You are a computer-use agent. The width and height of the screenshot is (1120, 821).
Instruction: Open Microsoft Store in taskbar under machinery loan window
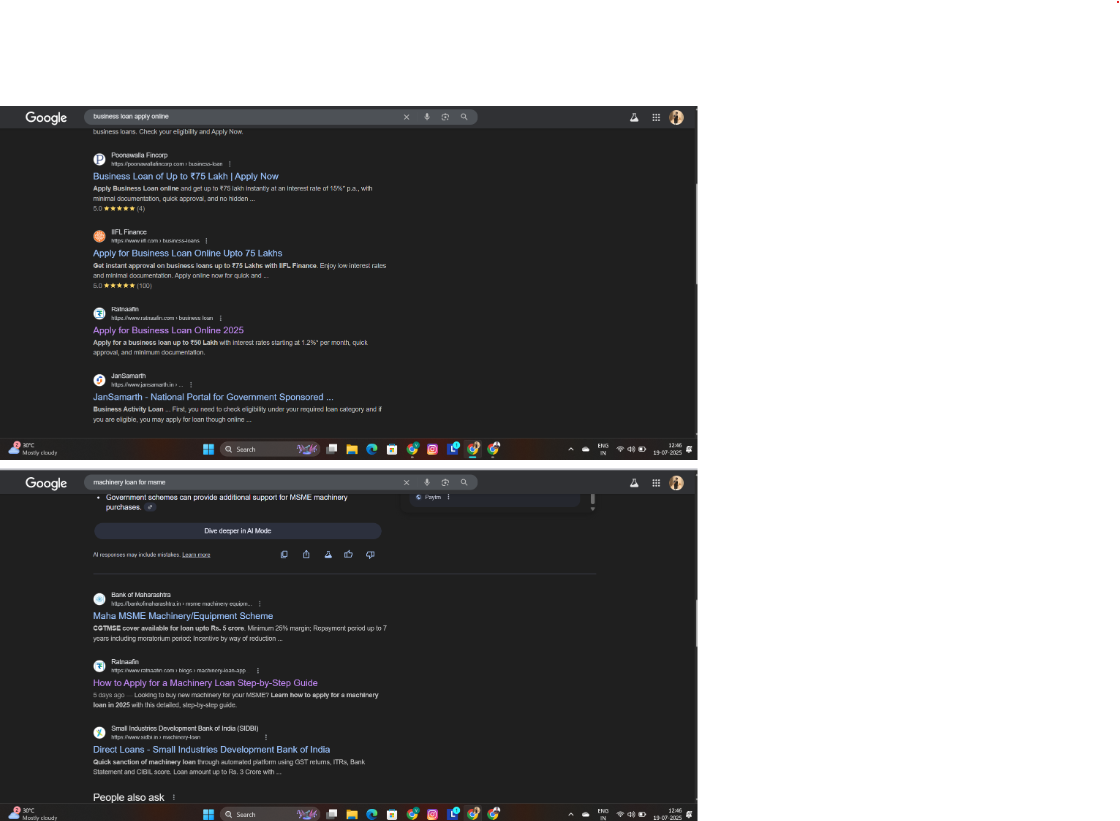(392, 815)
